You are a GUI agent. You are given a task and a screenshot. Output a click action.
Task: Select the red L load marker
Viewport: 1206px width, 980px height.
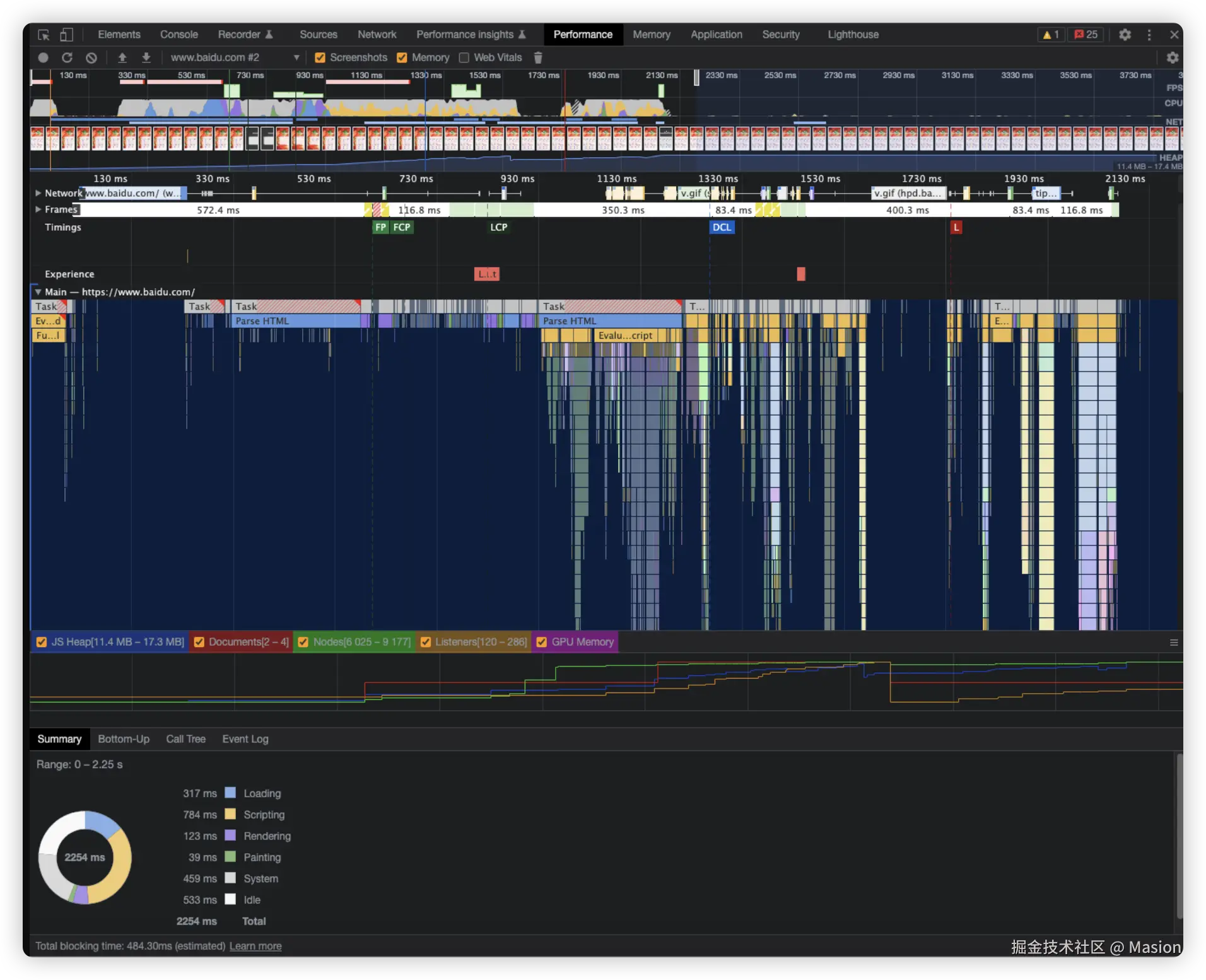pos(956,227)
